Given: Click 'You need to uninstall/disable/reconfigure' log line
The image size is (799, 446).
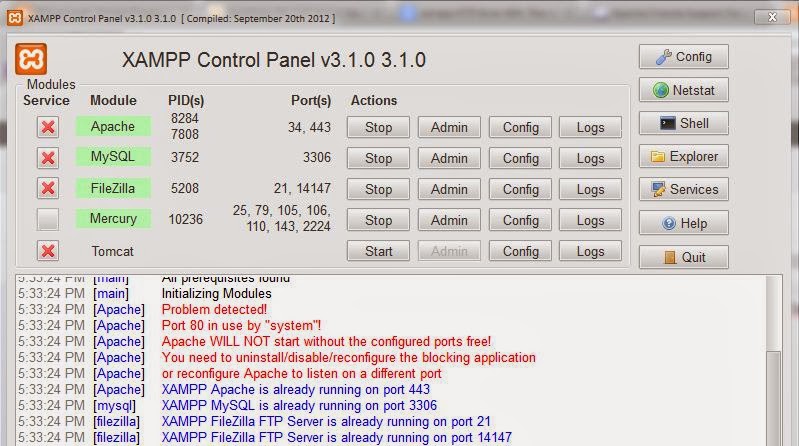Looking at the screenshot, I should tap(349, 357).
